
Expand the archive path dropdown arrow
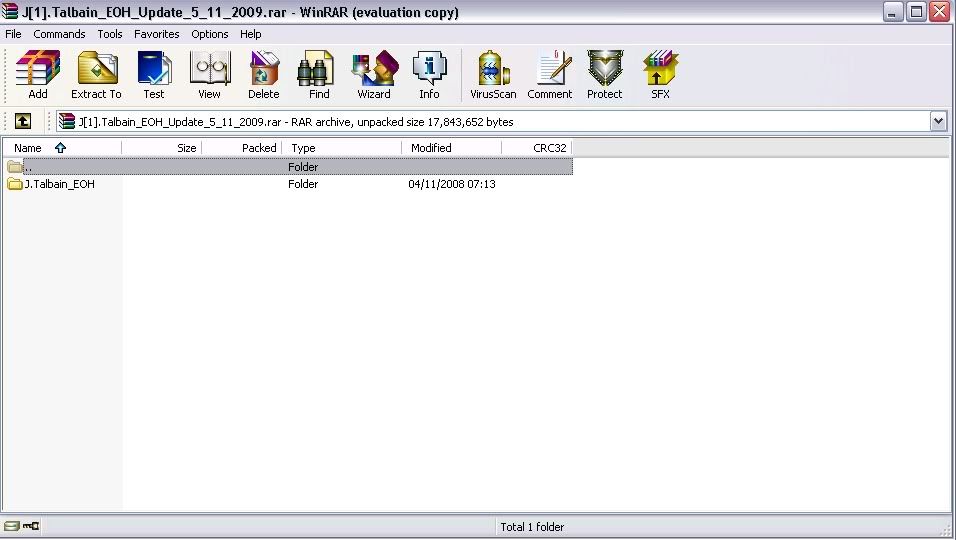(938, 121)
